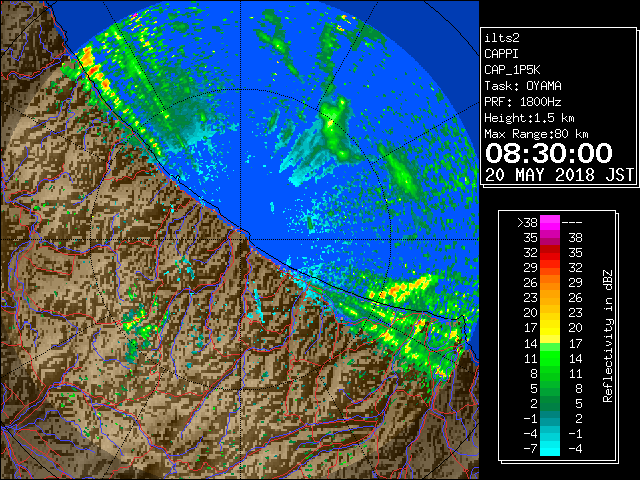Click the 08:30:00 timestamp
The height and width of the screenshot is (480, 640).
click(549, 153)
